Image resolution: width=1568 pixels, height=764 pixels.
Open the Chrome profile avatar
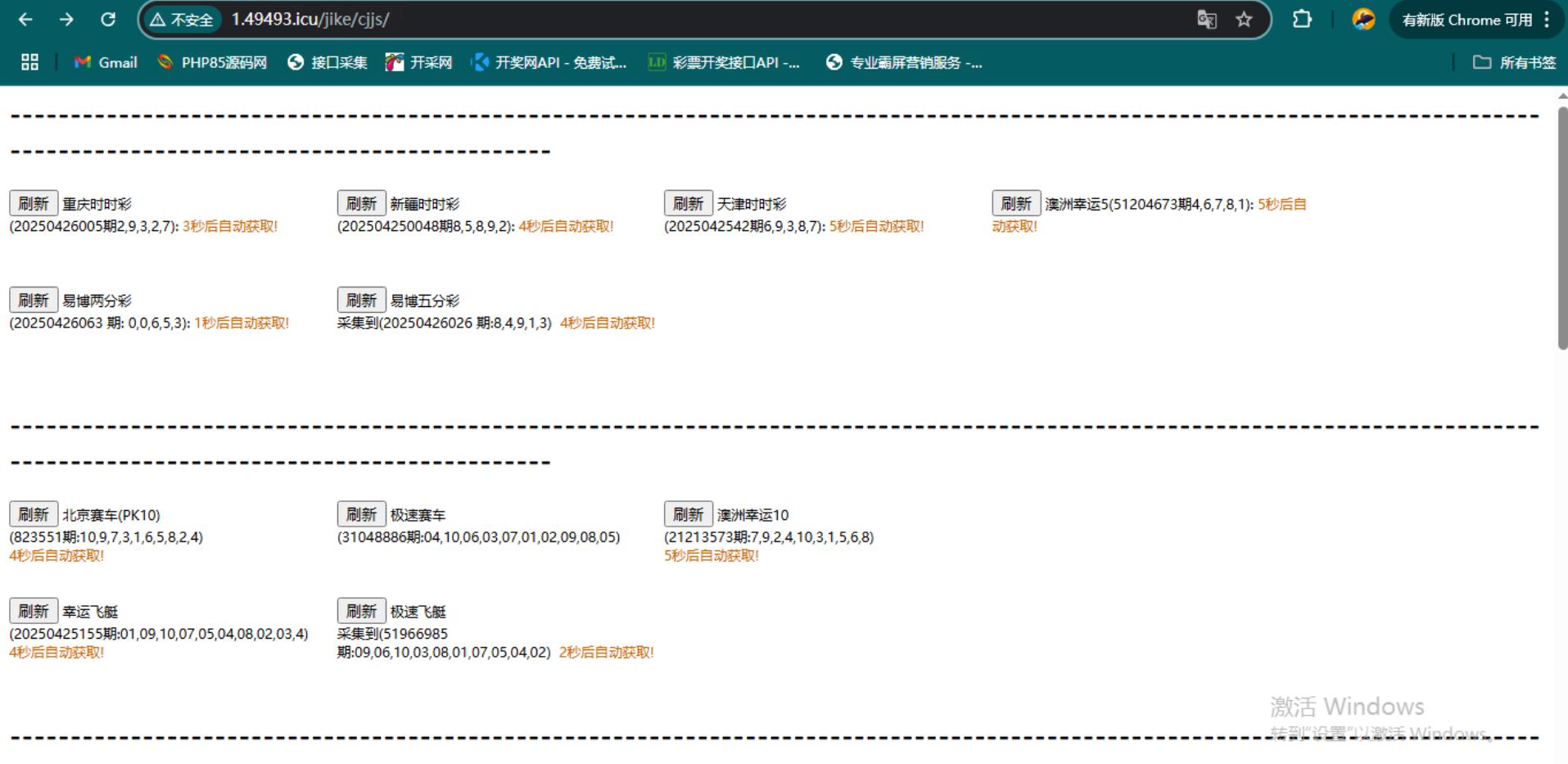1363,20
